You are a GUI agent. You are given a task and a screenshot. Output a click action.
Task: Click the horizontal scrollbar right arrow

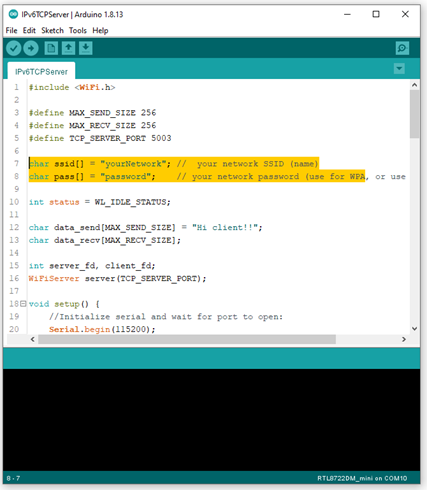(x=404, y=339)
